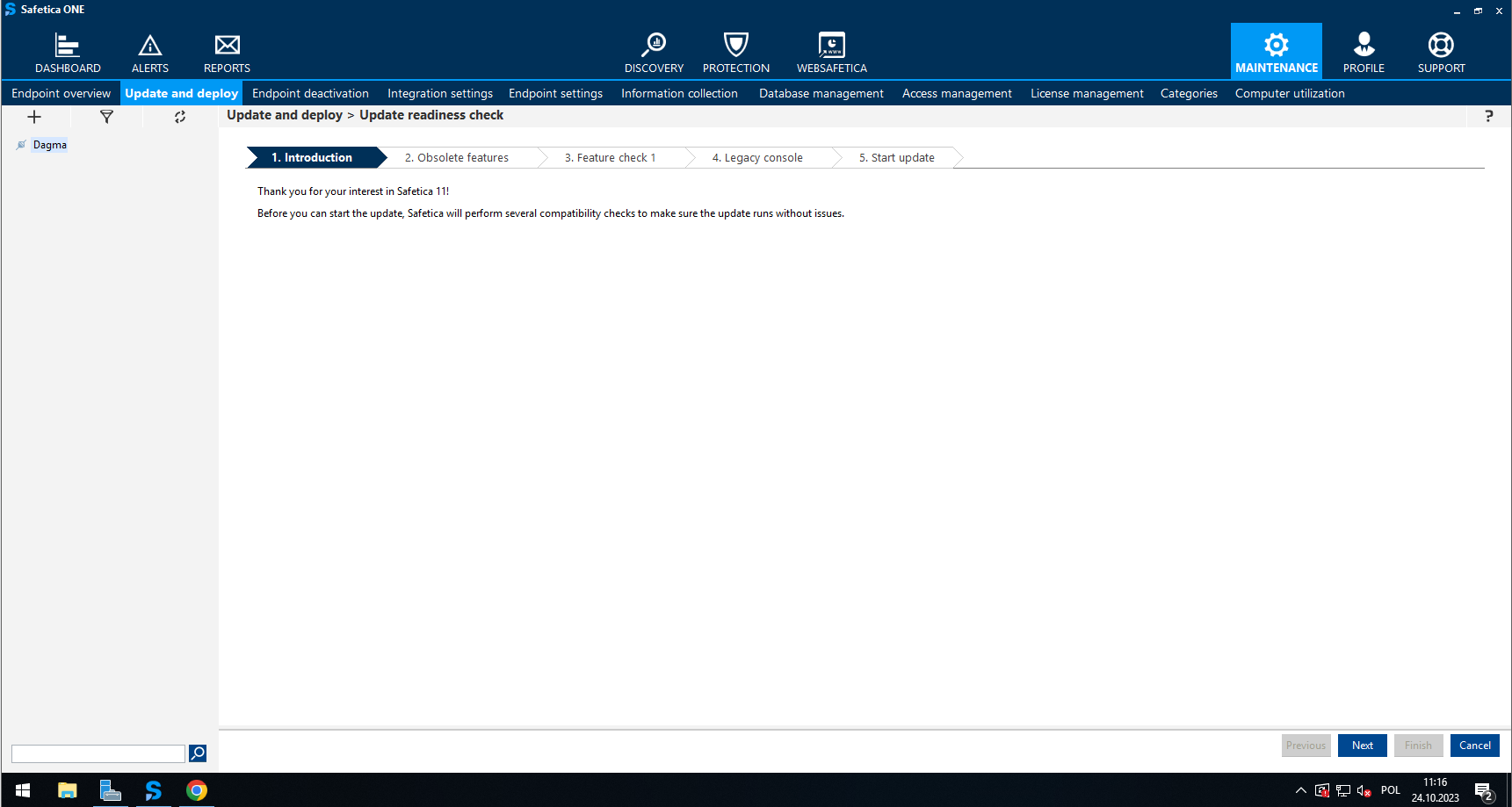Show hidden system tray icons

(x=1301, y=790)
